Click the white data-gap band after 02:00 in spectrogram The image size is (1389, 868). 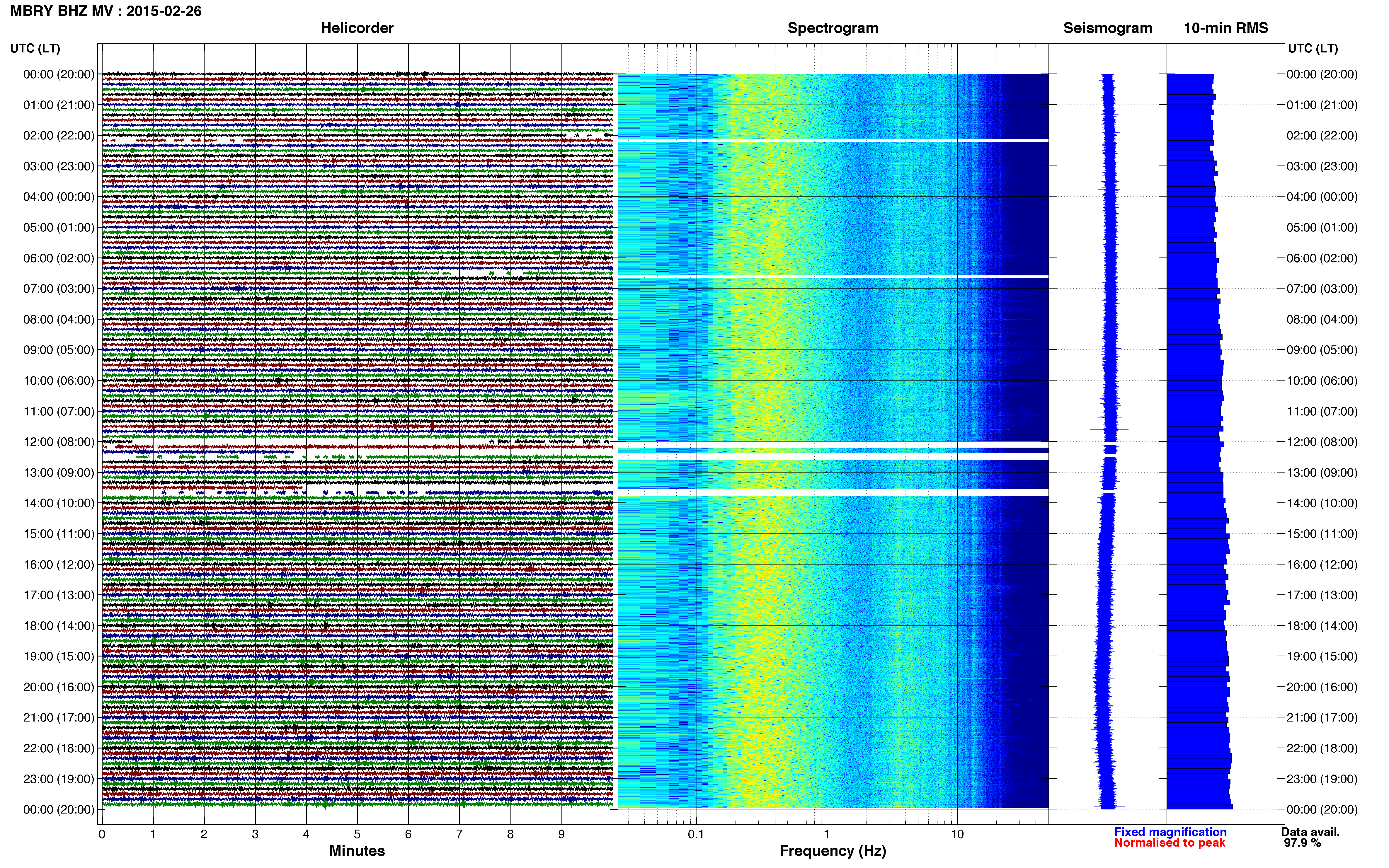click(833, 141)
